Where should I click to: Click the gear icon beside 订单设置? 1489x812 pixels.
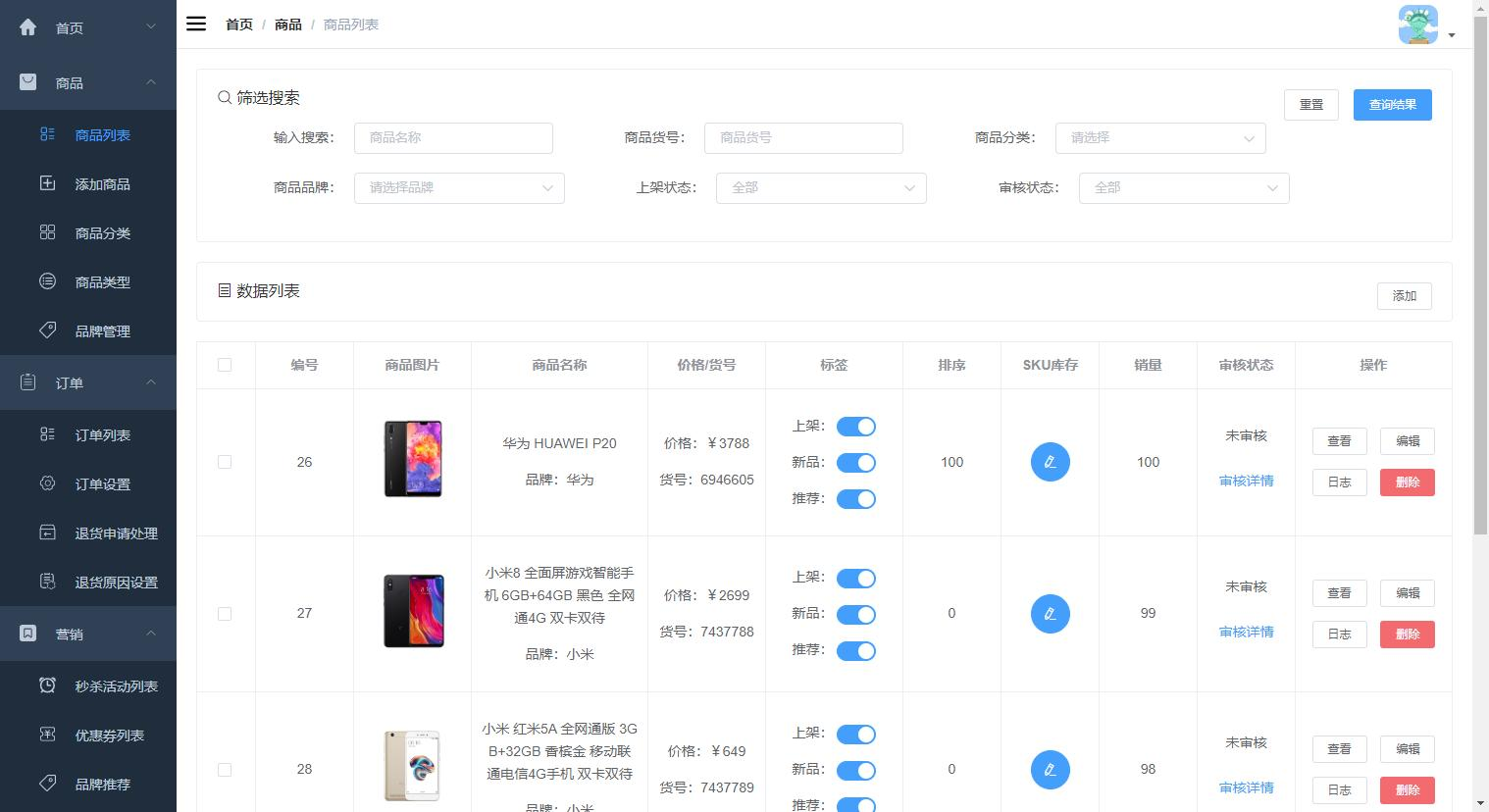pyautogui.click(x=47, y=483)
